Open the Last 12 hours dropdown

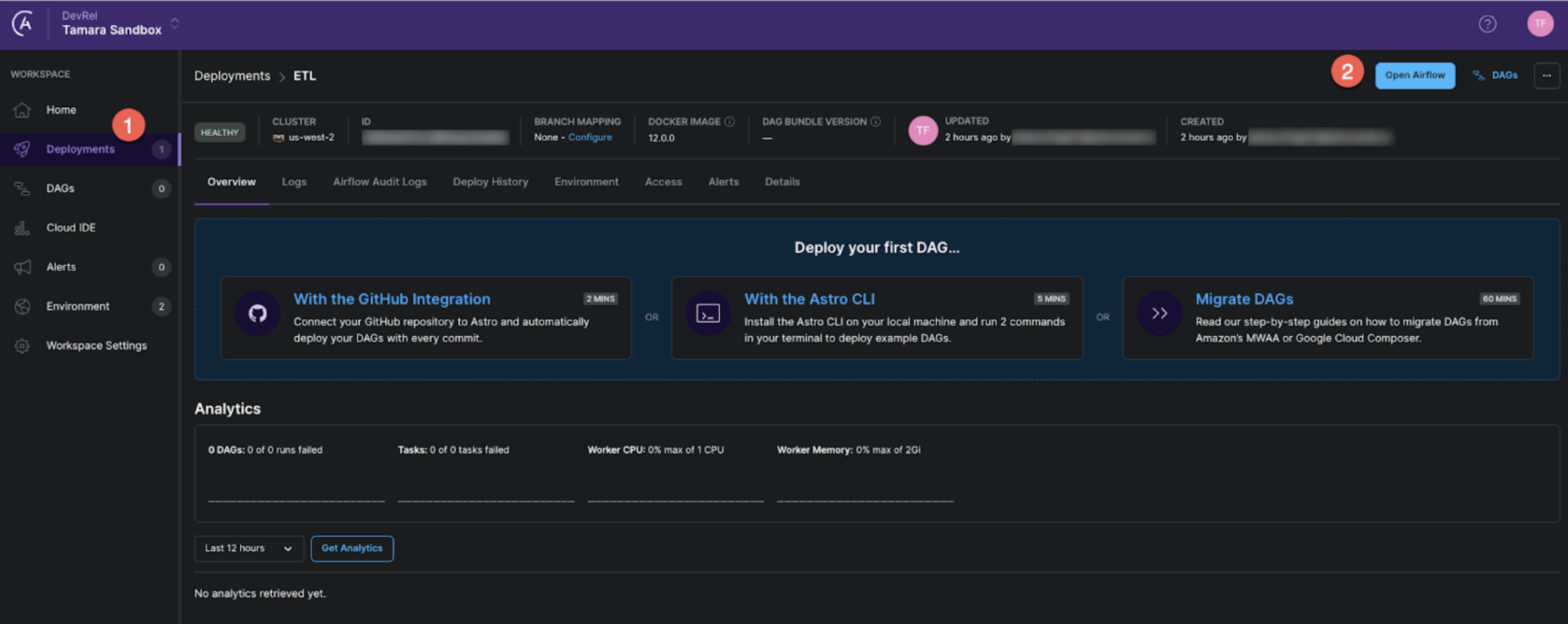point(248,548)
